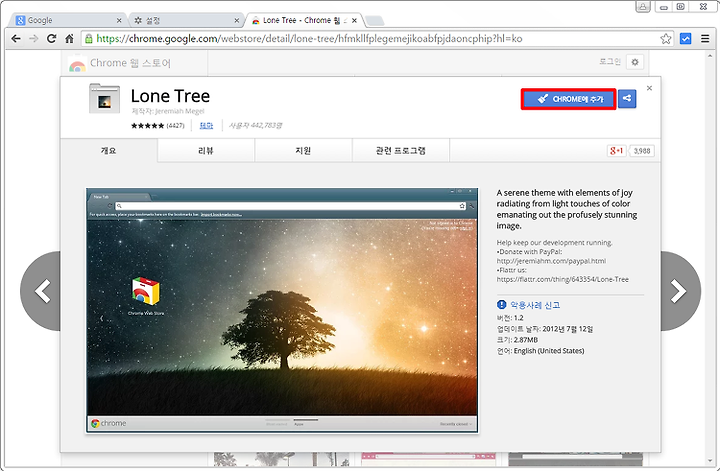This screenshot has width=720, height=471.
Task: Close the Google browser tab
Action: point(119,21)
